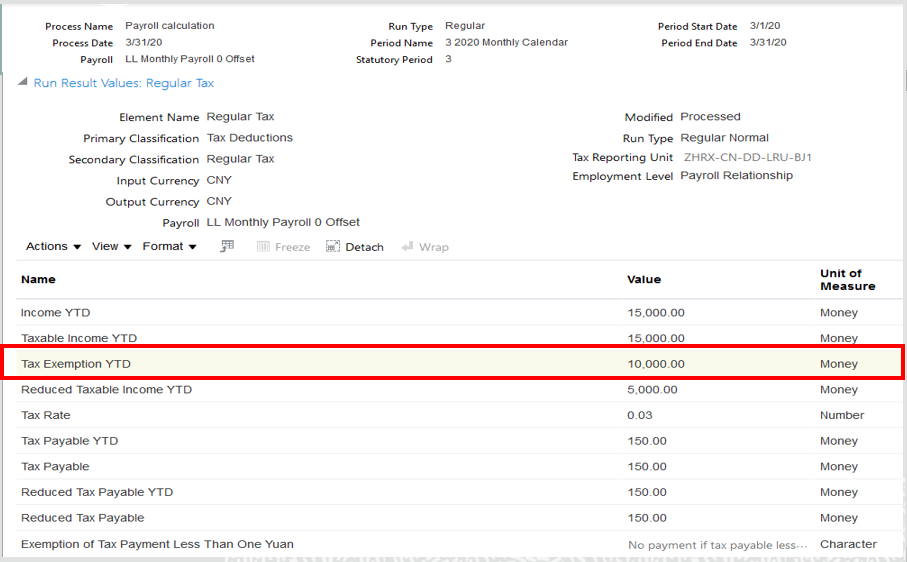Screen dimensions: 907x562
Task: Select the Income YTD row name
Action: click(56, 313)
